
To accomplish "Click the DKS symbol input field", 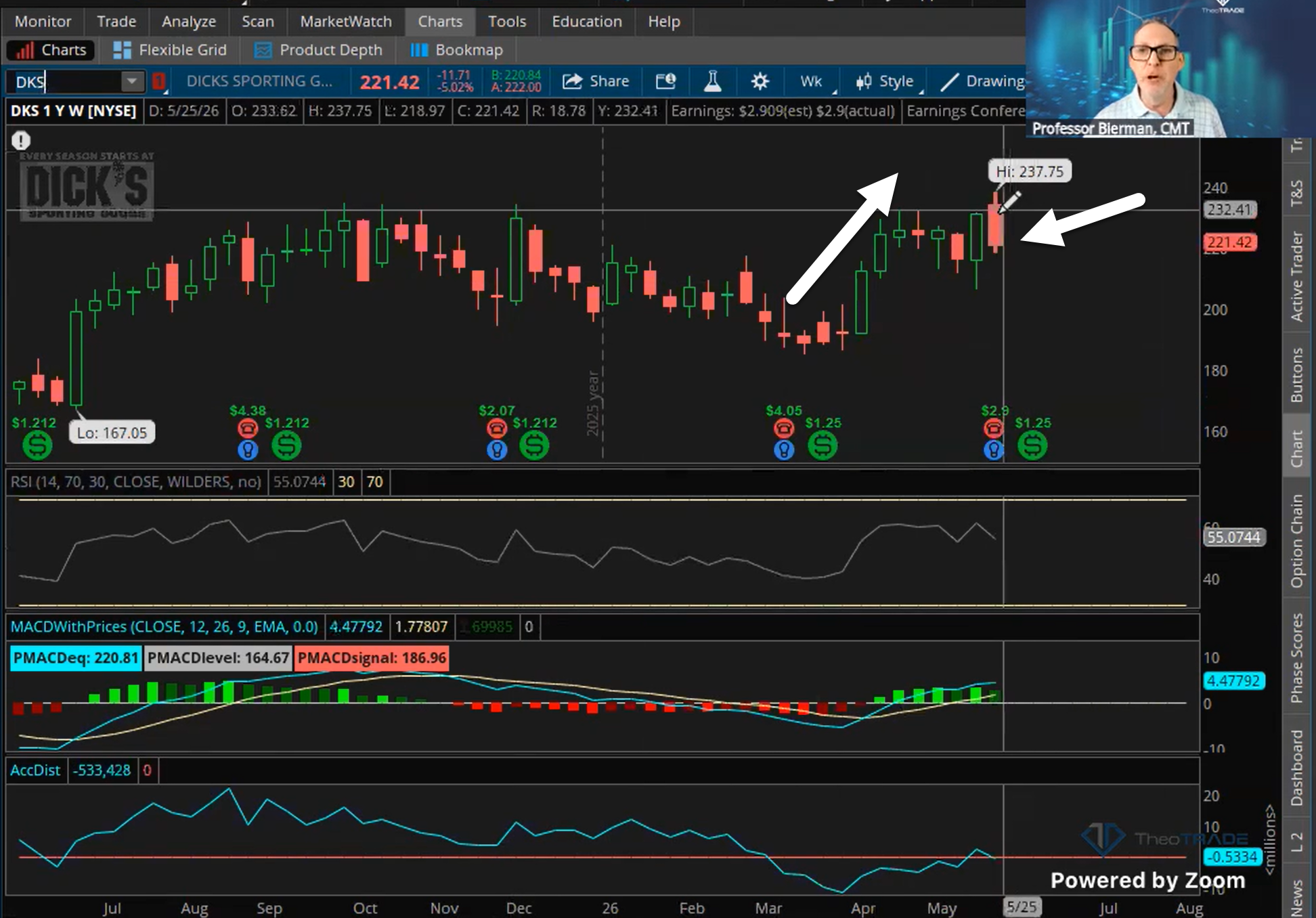I will (64, 82).
